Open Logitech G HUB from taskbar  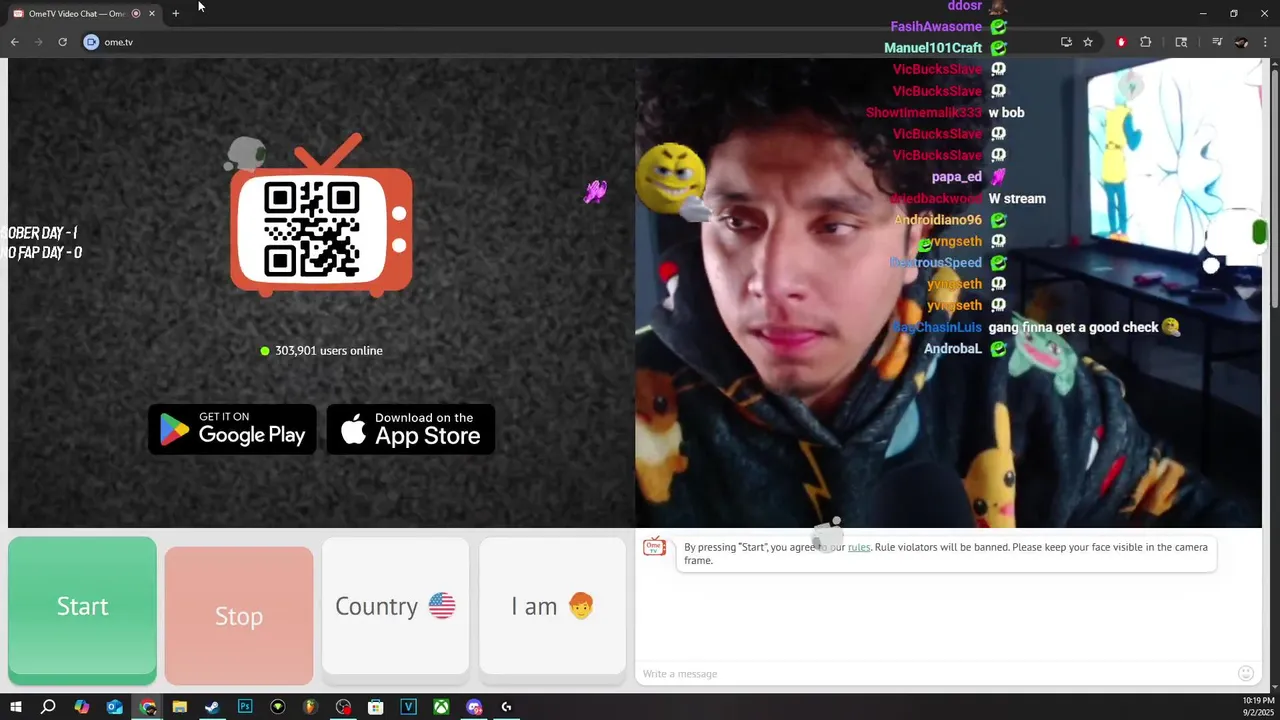coord(506,707)
